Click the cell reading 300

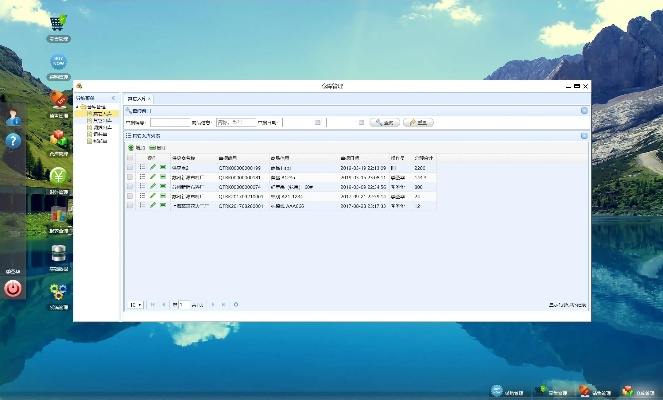(419, 187)
